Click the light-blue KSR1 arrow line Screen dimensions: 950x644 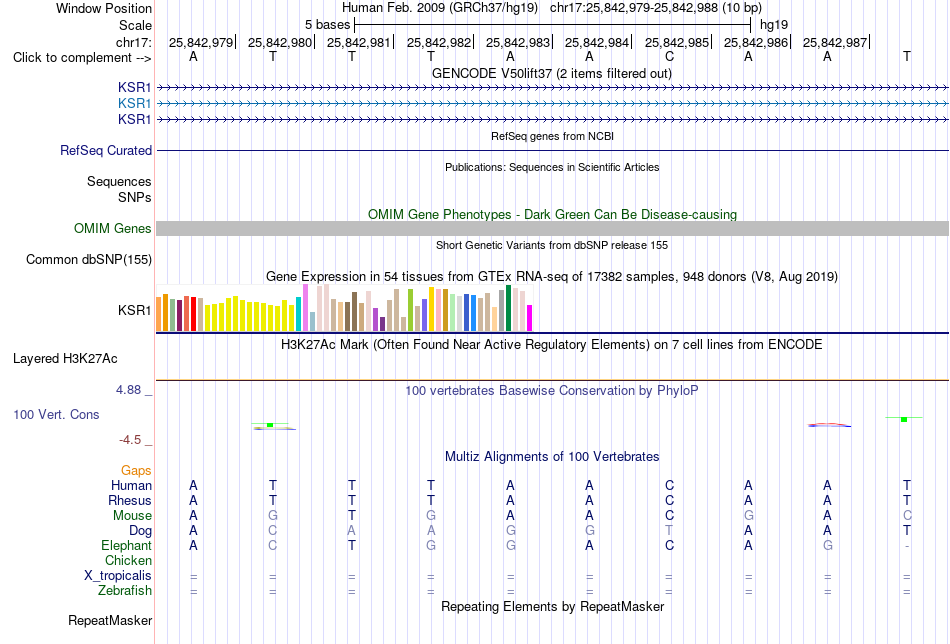pos(553,104)
